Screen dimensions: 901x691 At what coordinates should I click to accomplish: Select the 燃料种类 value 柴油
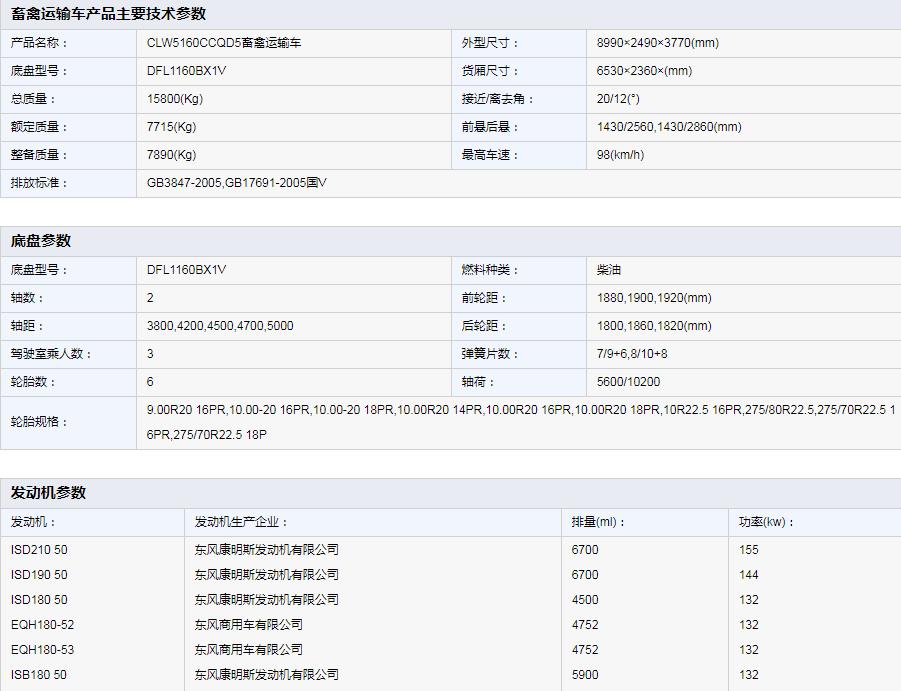coord(609,270)
